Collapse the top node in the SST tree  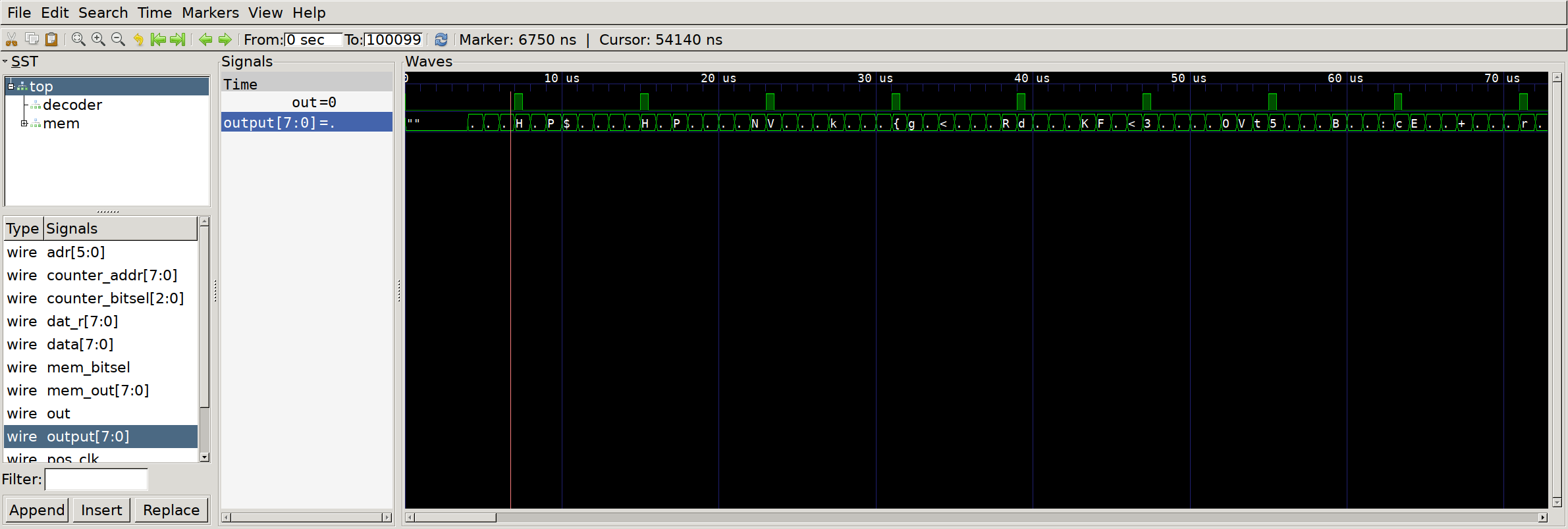(11, 86)
